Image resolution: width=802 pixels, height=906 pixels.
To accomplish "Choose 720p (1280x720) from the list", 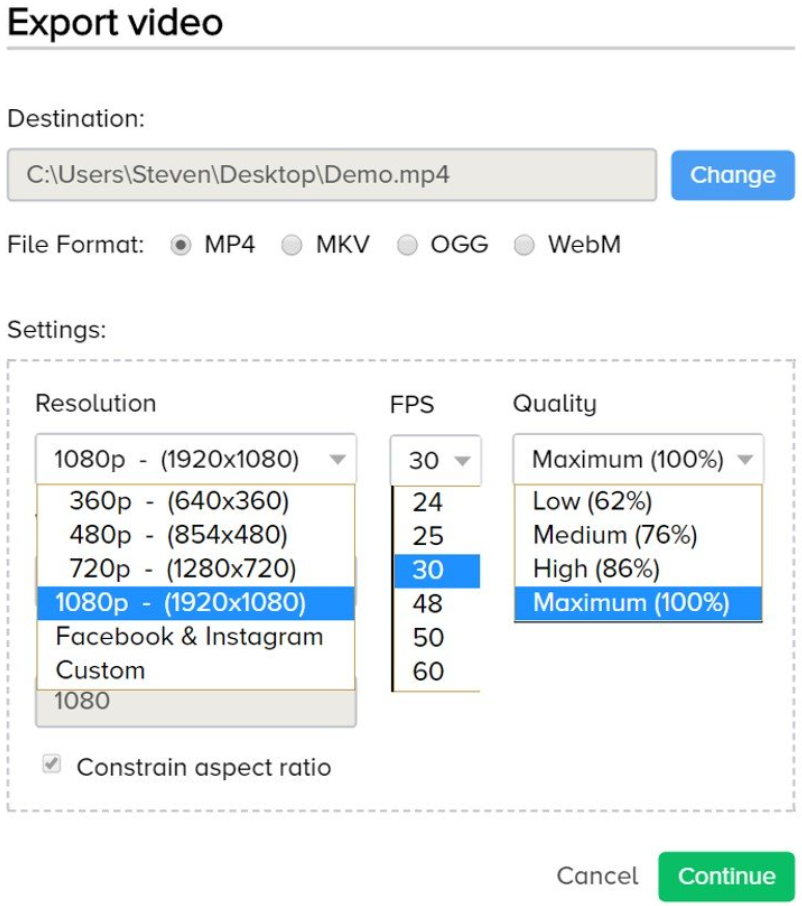I will [196, 569].
